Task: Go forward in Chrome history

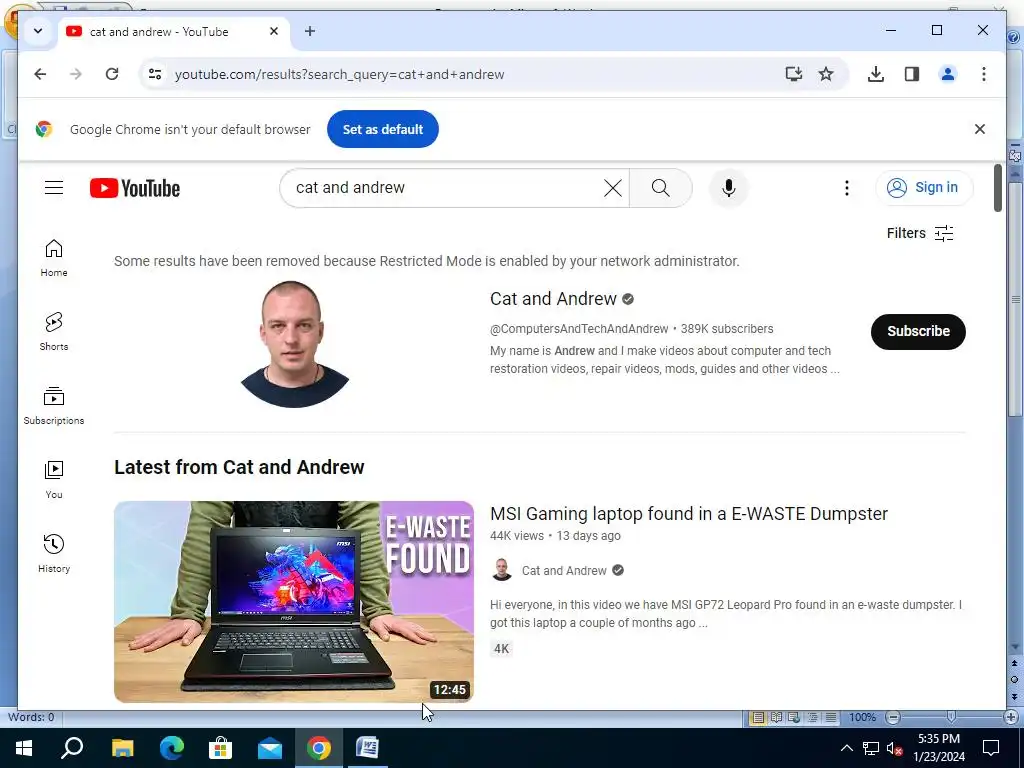Action: pos(76,74)
